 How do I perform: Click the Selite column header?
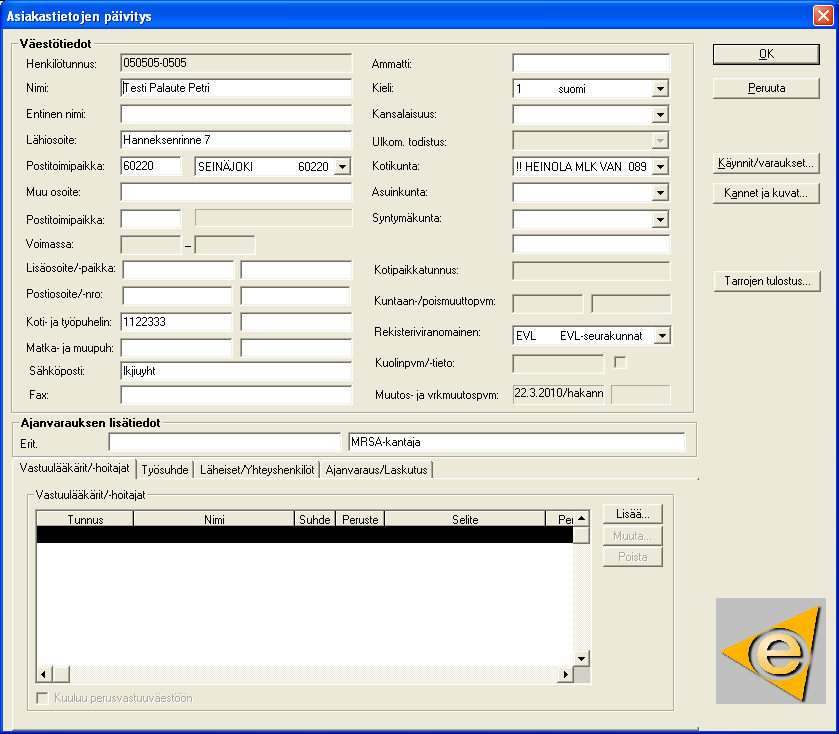click(x=465, y=519)
